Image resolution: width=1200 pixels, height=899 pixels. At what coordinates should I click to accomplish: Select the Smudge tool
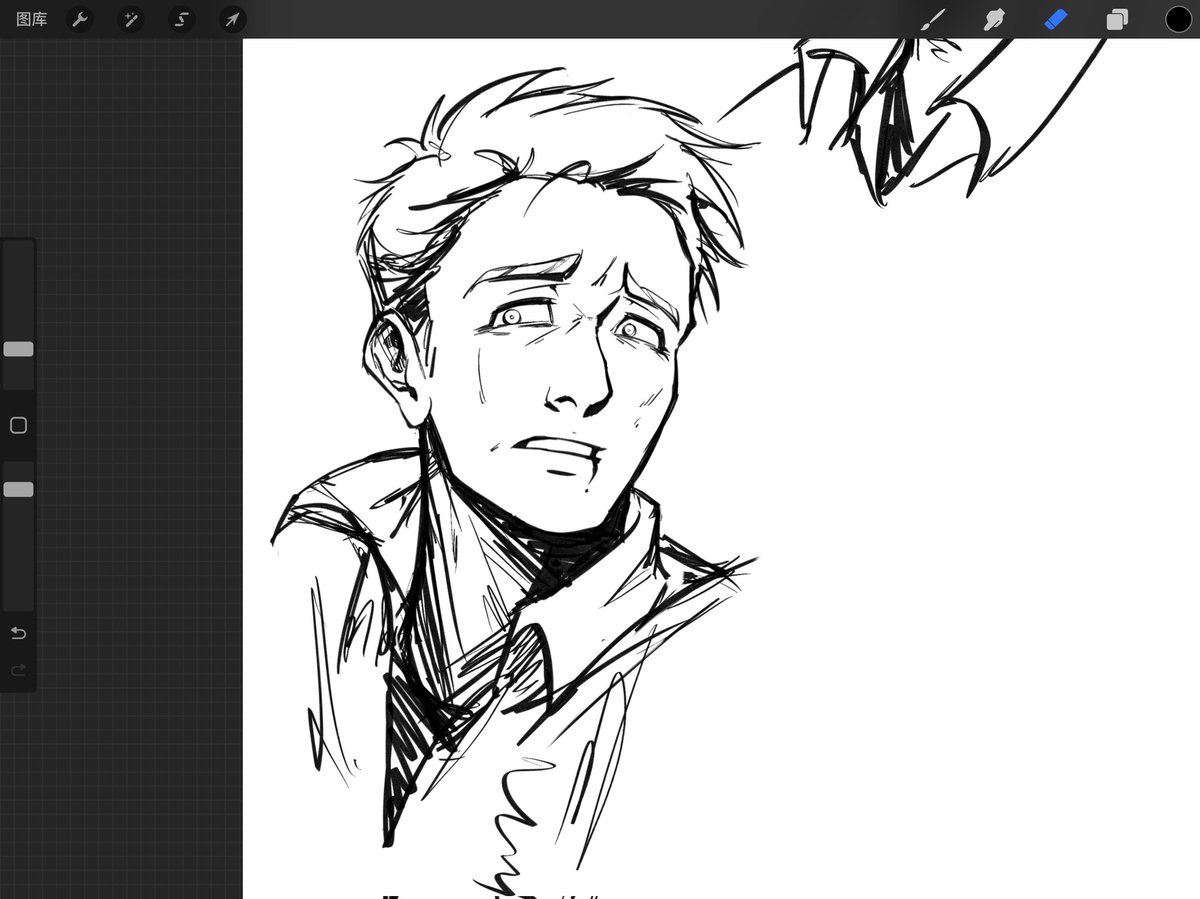994,19
